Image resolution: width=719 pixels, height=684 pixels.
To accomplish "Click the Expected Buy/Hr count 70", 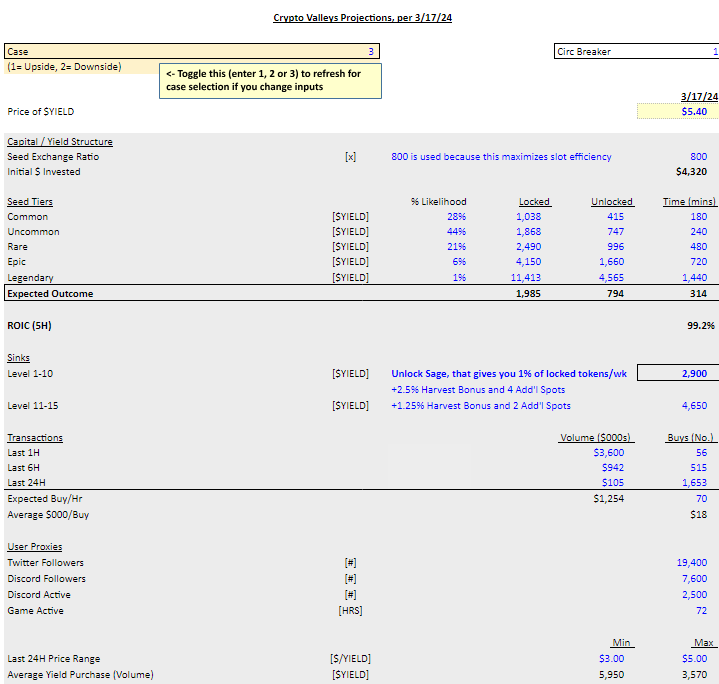I will (701, 498).
